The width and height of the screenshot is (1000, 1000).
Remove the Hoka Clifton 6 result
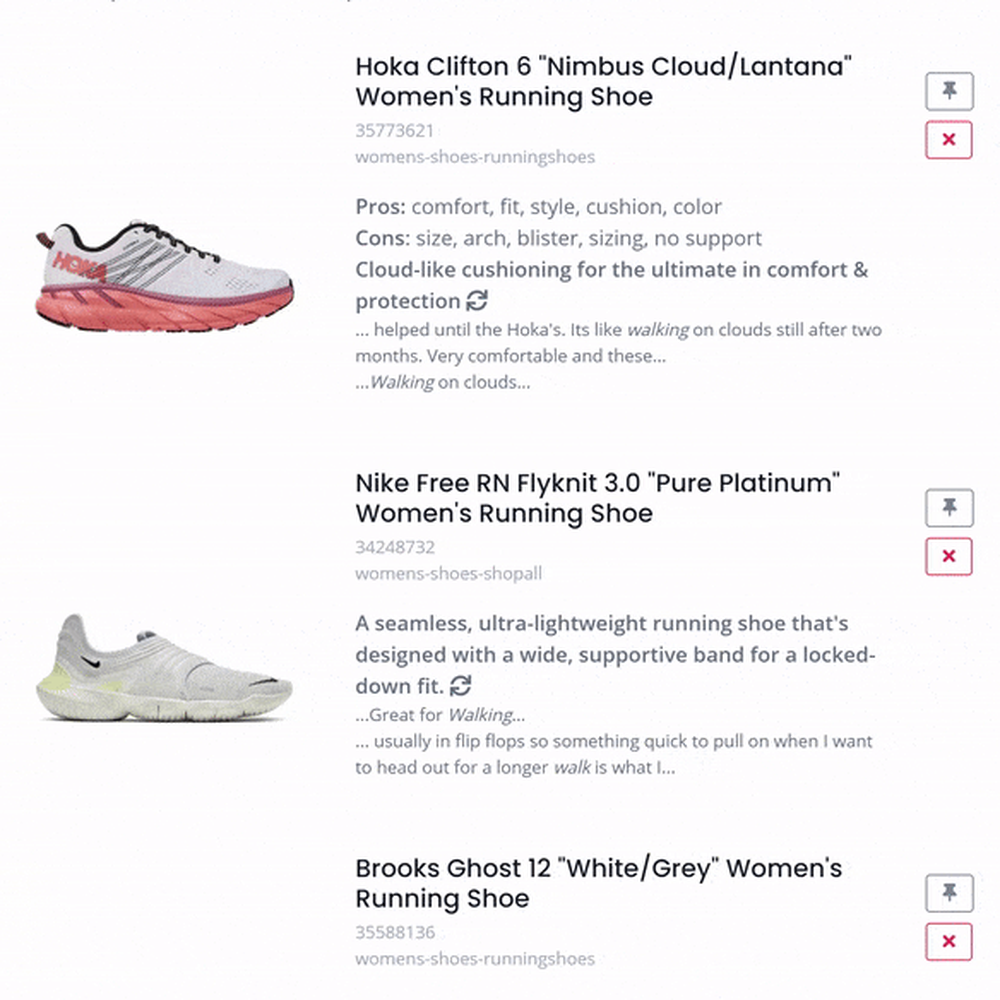pos(949,140)
